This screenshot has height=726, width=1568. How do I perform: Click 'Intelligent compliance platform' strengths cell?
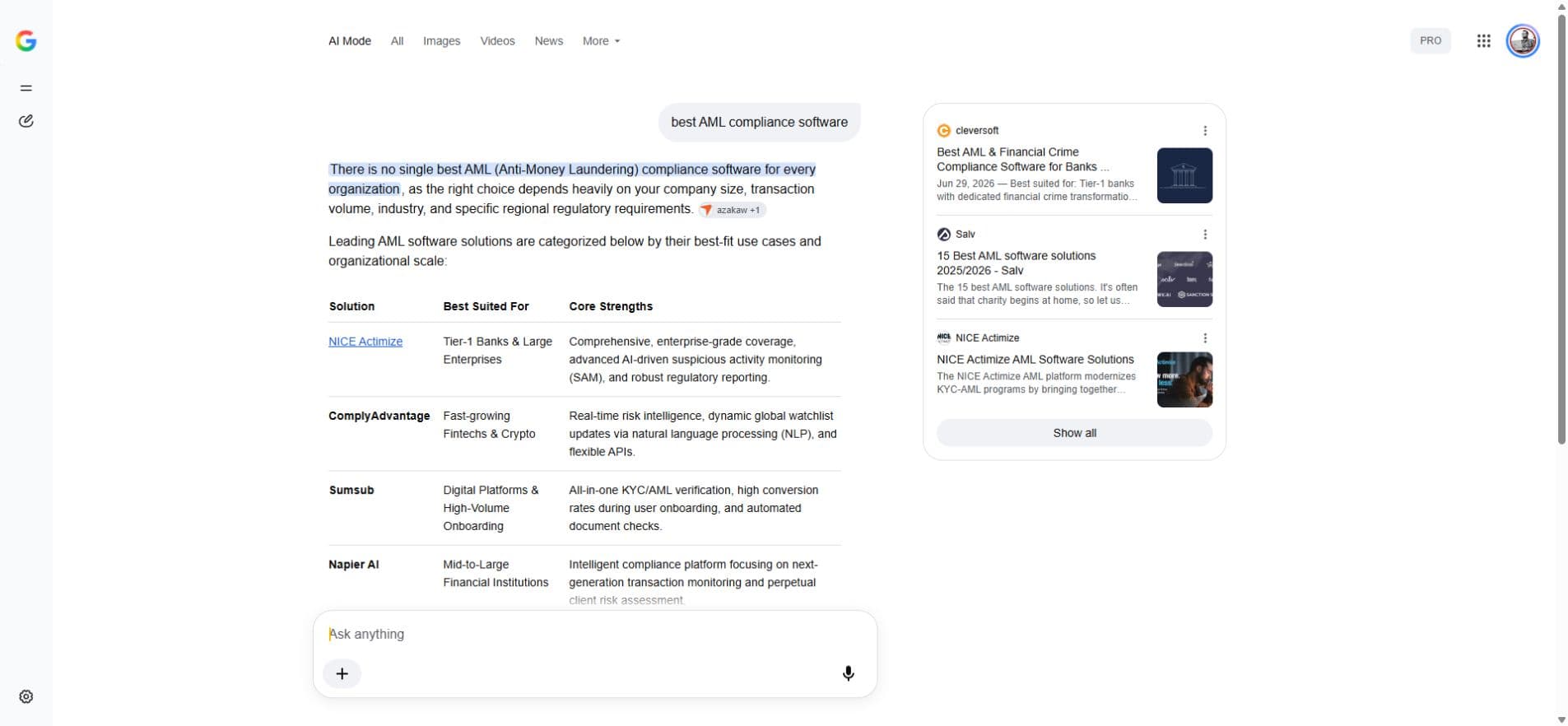[x=693, y=582]
